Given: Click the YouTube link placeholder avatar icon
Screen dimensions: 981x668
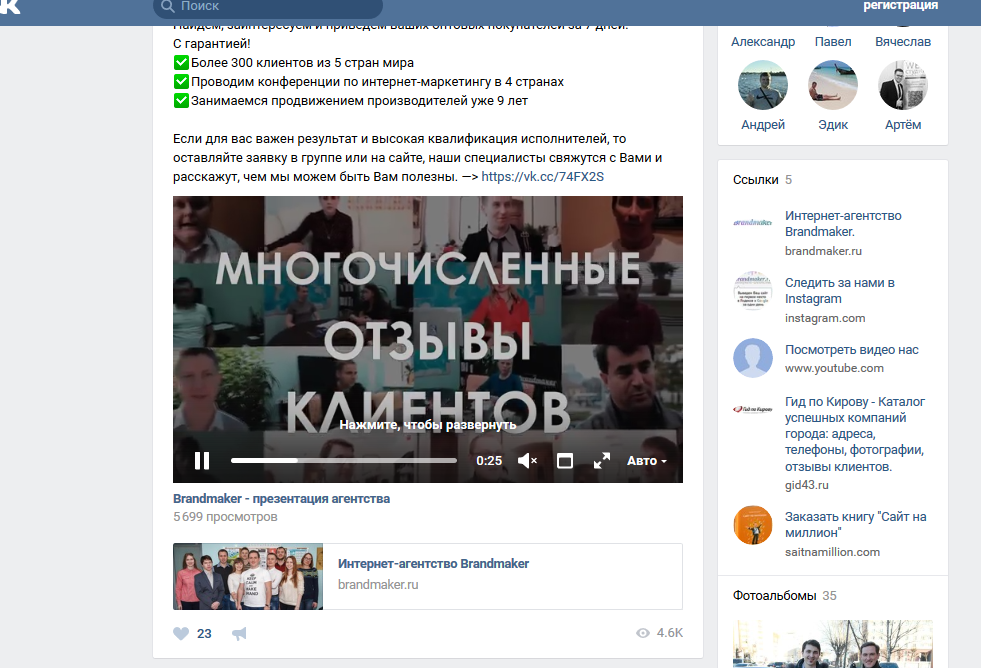Looking at the screenshot, I should click(x=753, y=358).
